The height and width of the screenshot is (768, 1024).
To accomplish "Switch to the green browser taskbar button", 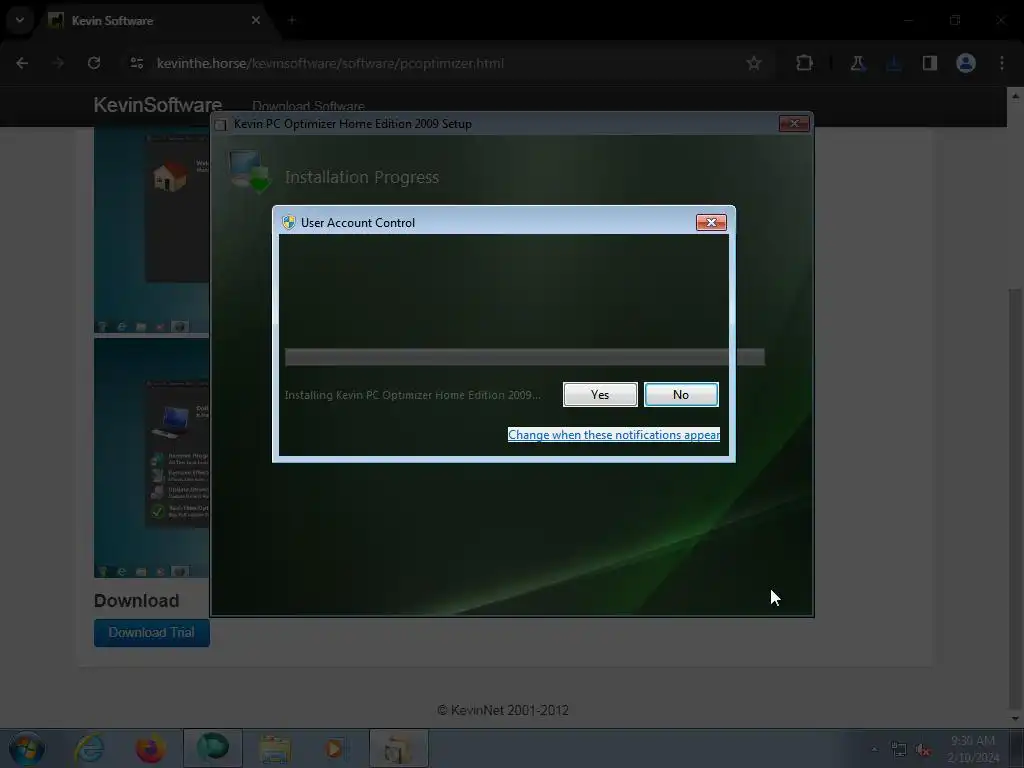I will point(213,748).
